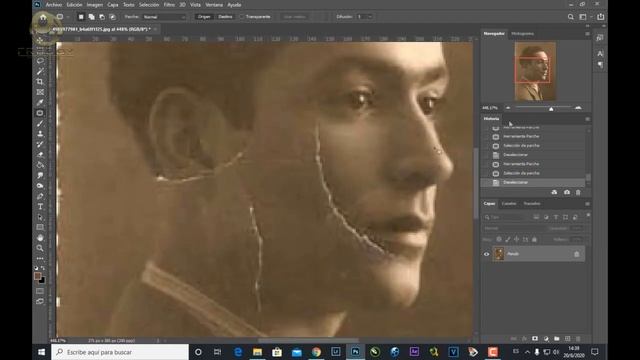The width and height of the screenshot is (640, 360).
Task: Open Navegador panel options menu
Action: click(587, 33)
